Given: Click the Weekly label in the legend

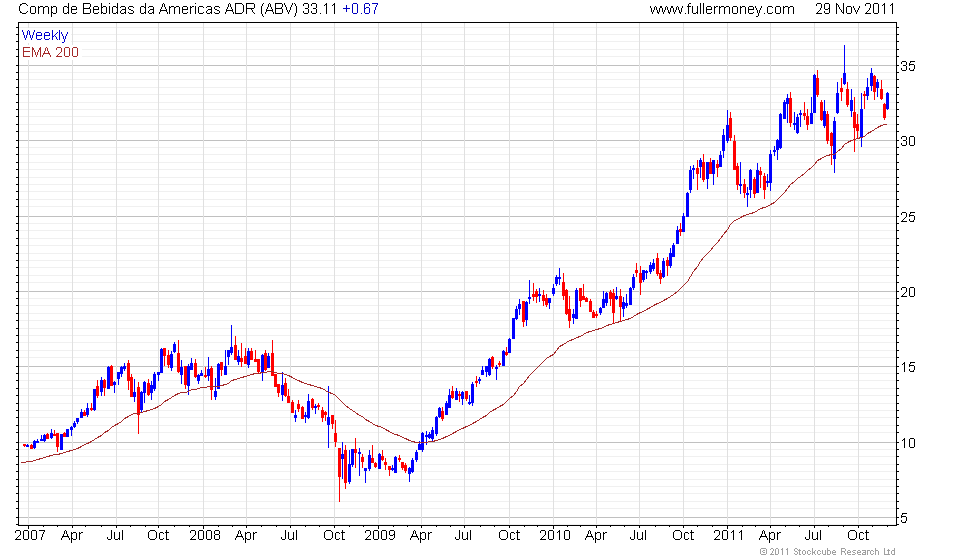Looking at the screenshot, I should click(45, 36).
